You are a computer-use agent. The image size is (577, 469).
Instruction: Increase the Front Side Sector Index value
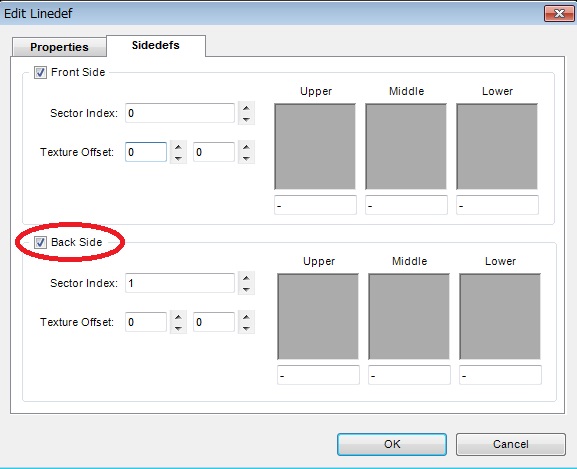tap(246, 108)
